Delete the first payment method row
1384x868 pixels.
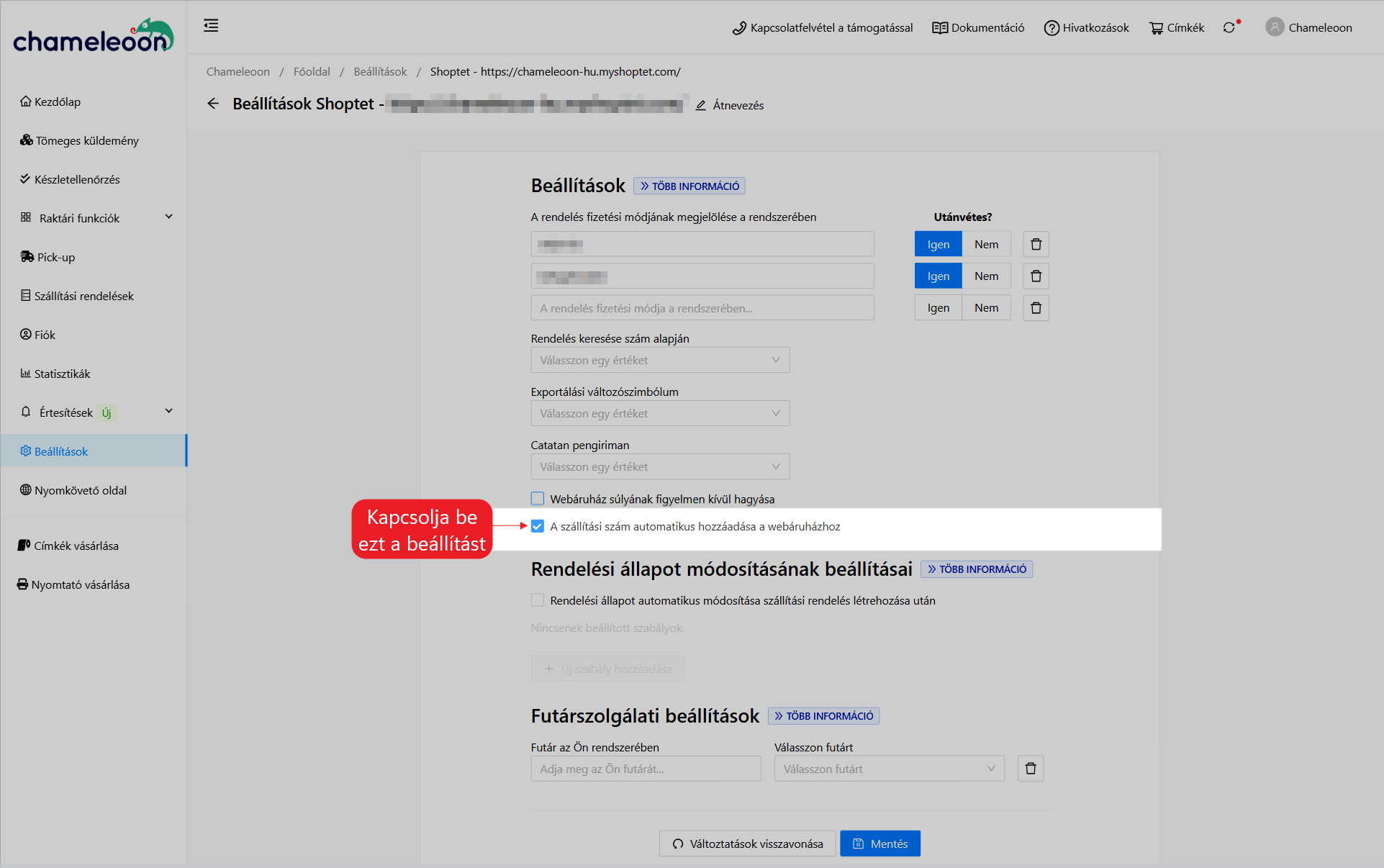1036,245
